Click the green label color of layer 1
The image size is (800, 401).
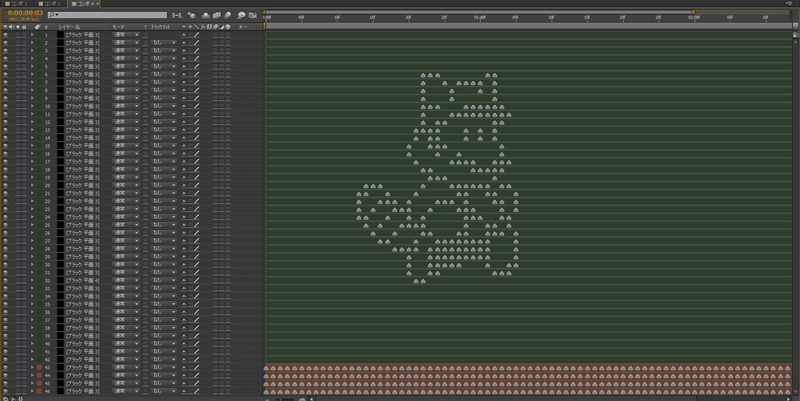[x=39, y=35]
